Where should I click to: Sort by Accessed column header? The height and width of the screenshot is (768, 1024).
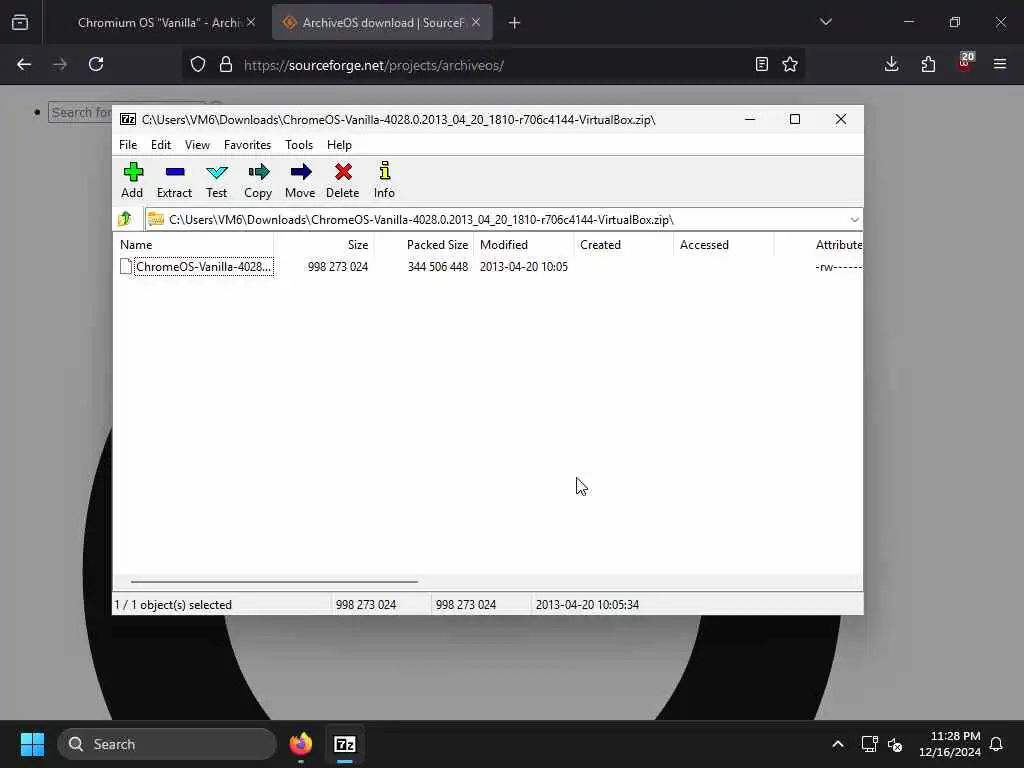tap(724, 245)
